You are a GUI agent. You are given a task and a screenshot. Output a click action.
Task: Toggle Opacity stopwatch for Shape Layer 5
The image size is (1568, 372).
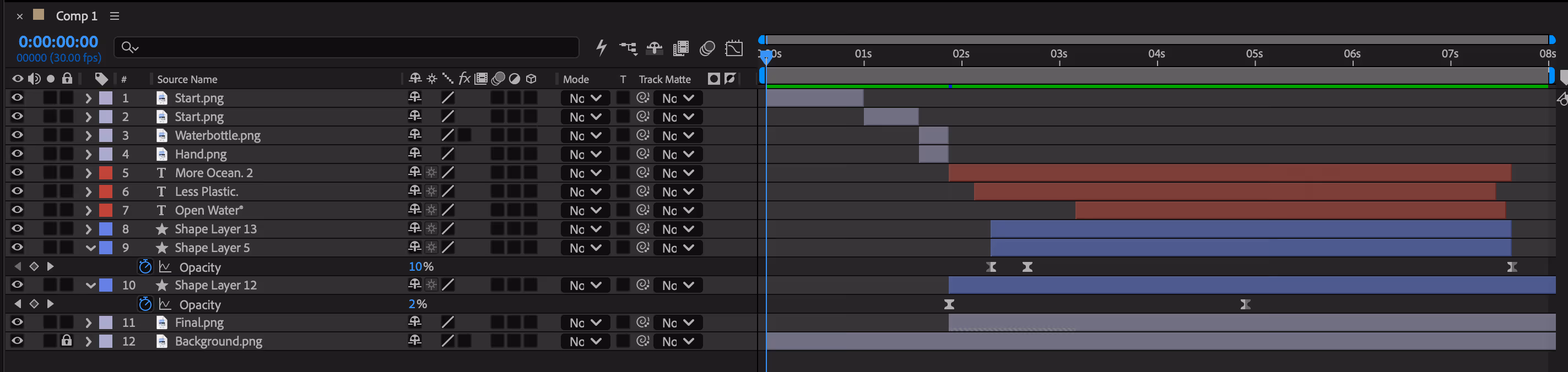click(x=145, y=266)
